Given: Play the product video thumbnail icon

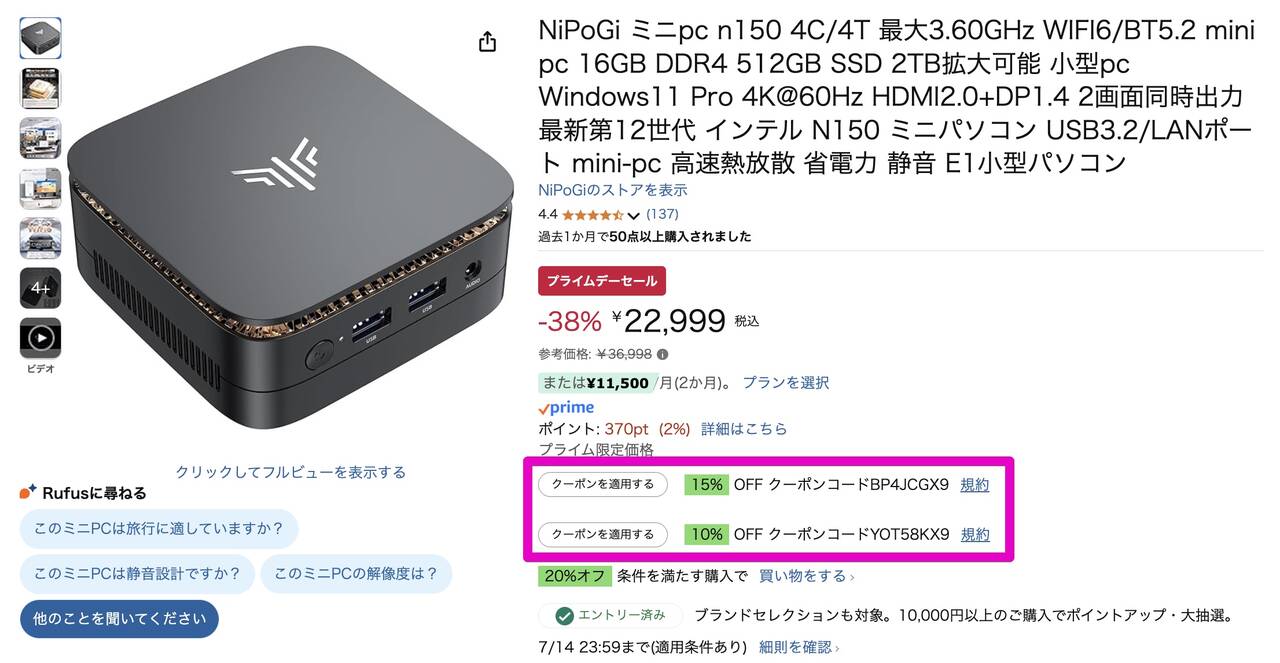Looking at the screenshot, I should tap(40, 338).
